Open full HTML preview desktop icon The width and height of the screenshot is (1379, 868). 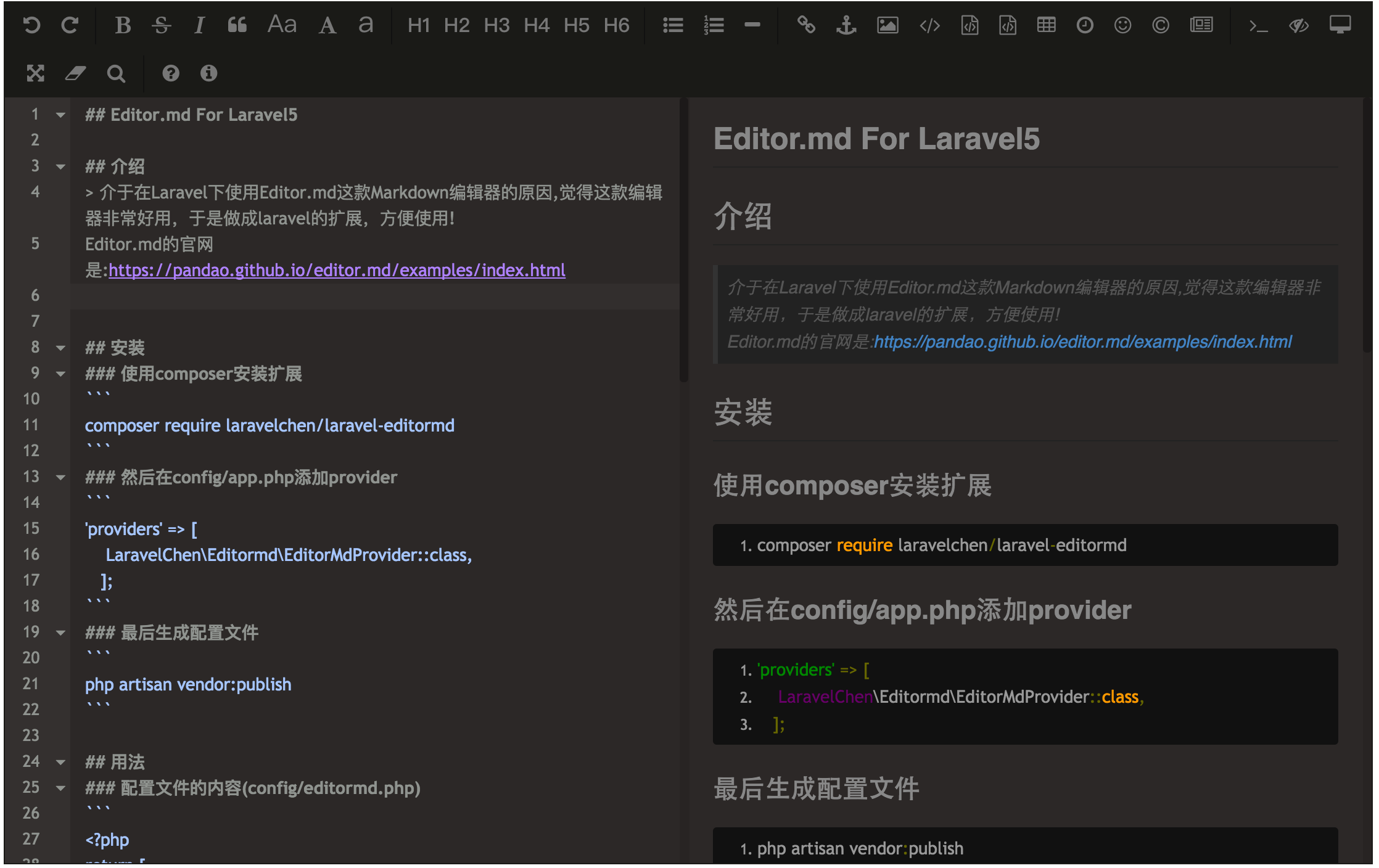(1340, 25)
